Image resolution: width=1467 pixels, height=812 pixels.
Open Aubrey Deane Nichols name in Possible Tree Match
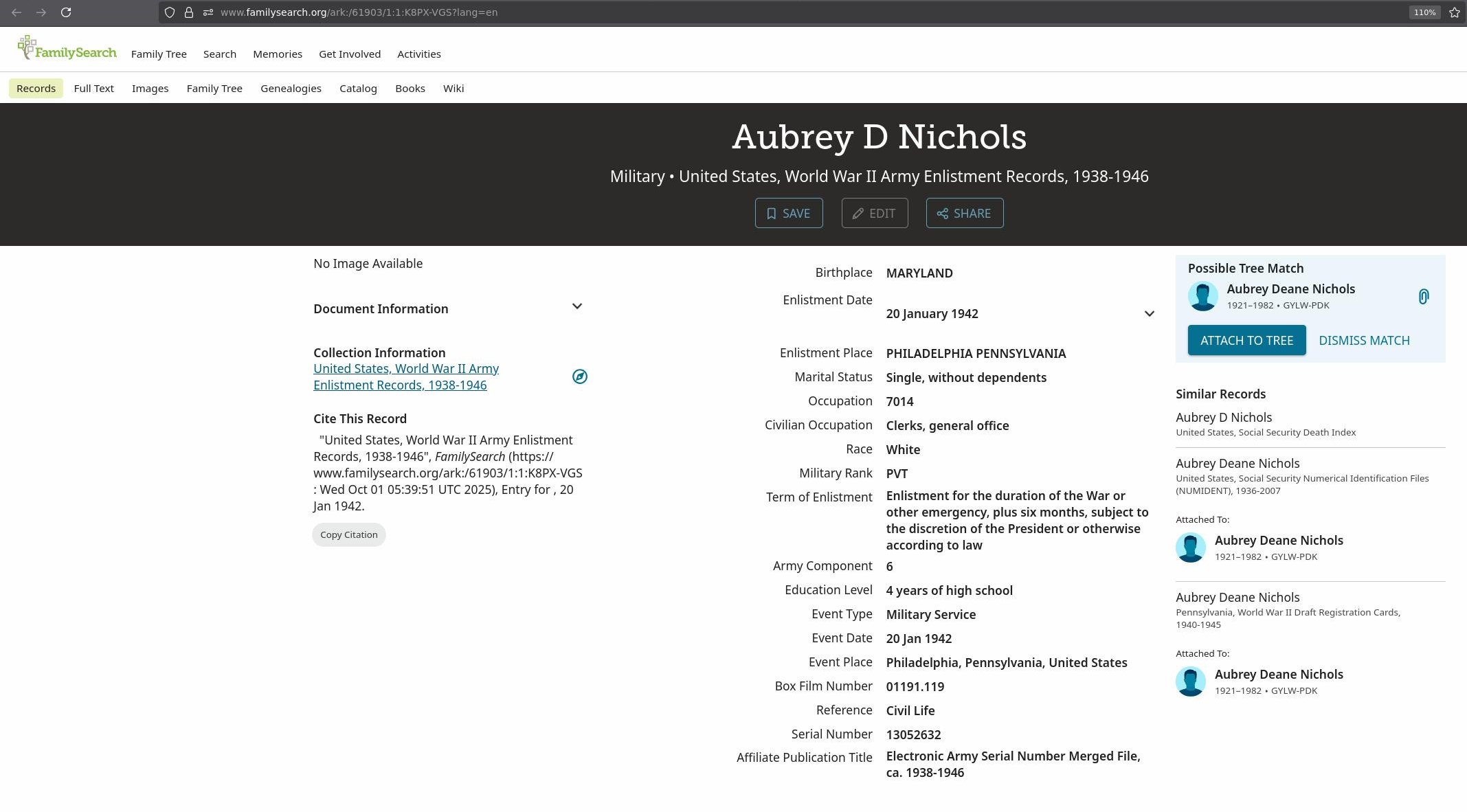click(x=1290, y=289)
